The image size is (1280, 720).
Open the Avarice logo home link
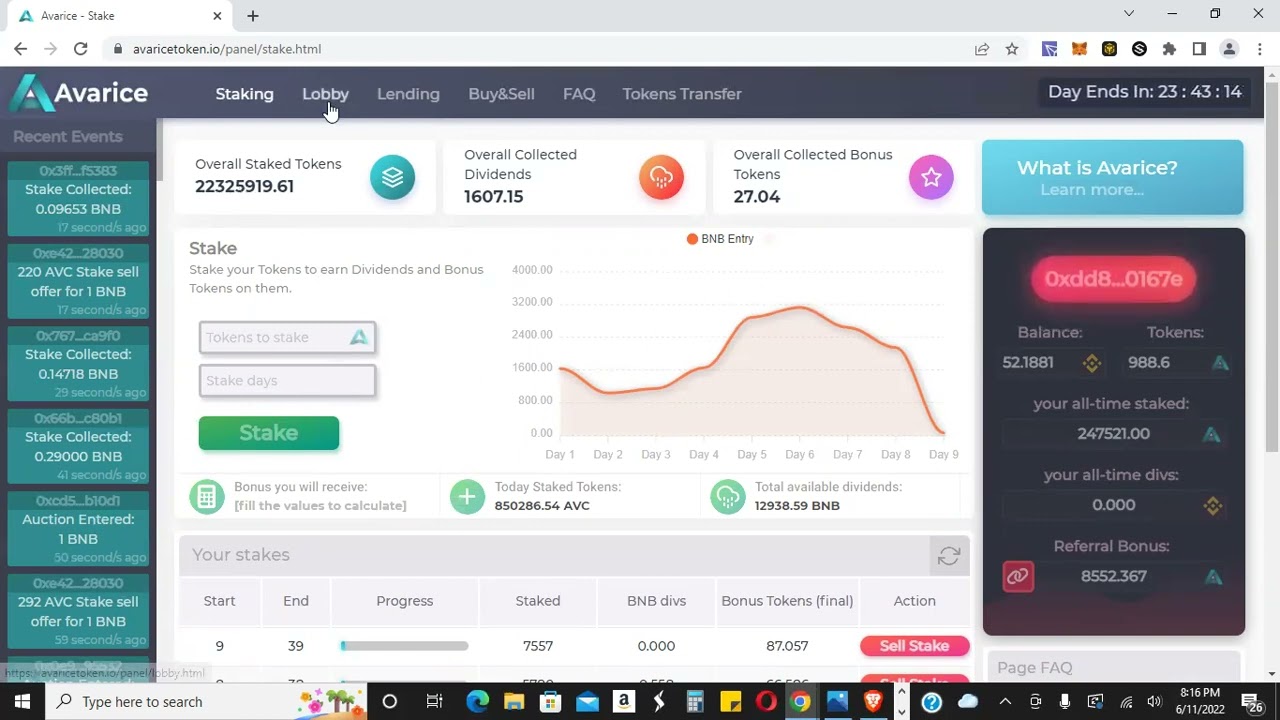click(x=79, y=94)
